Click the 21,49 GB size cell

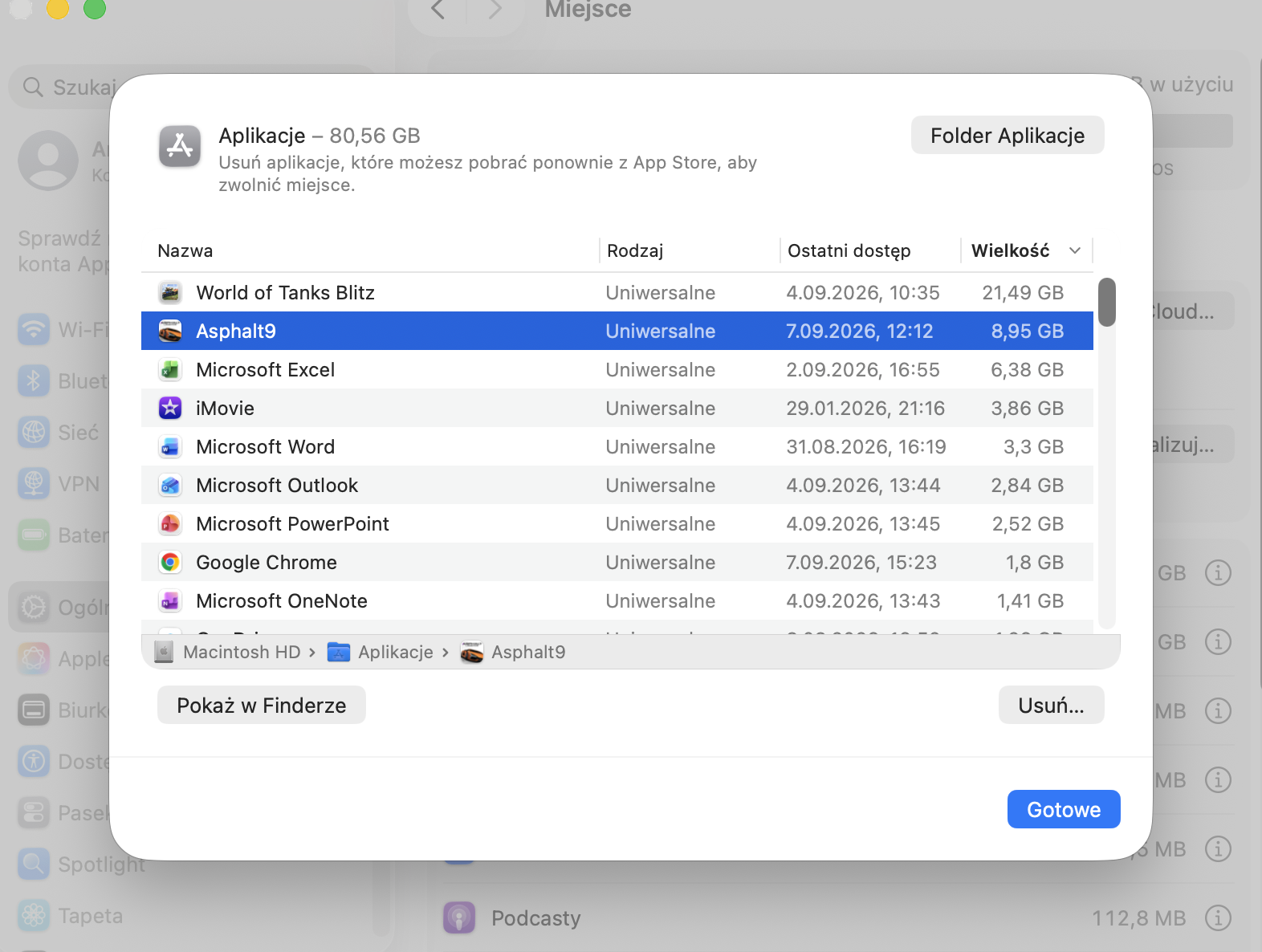1023,293
